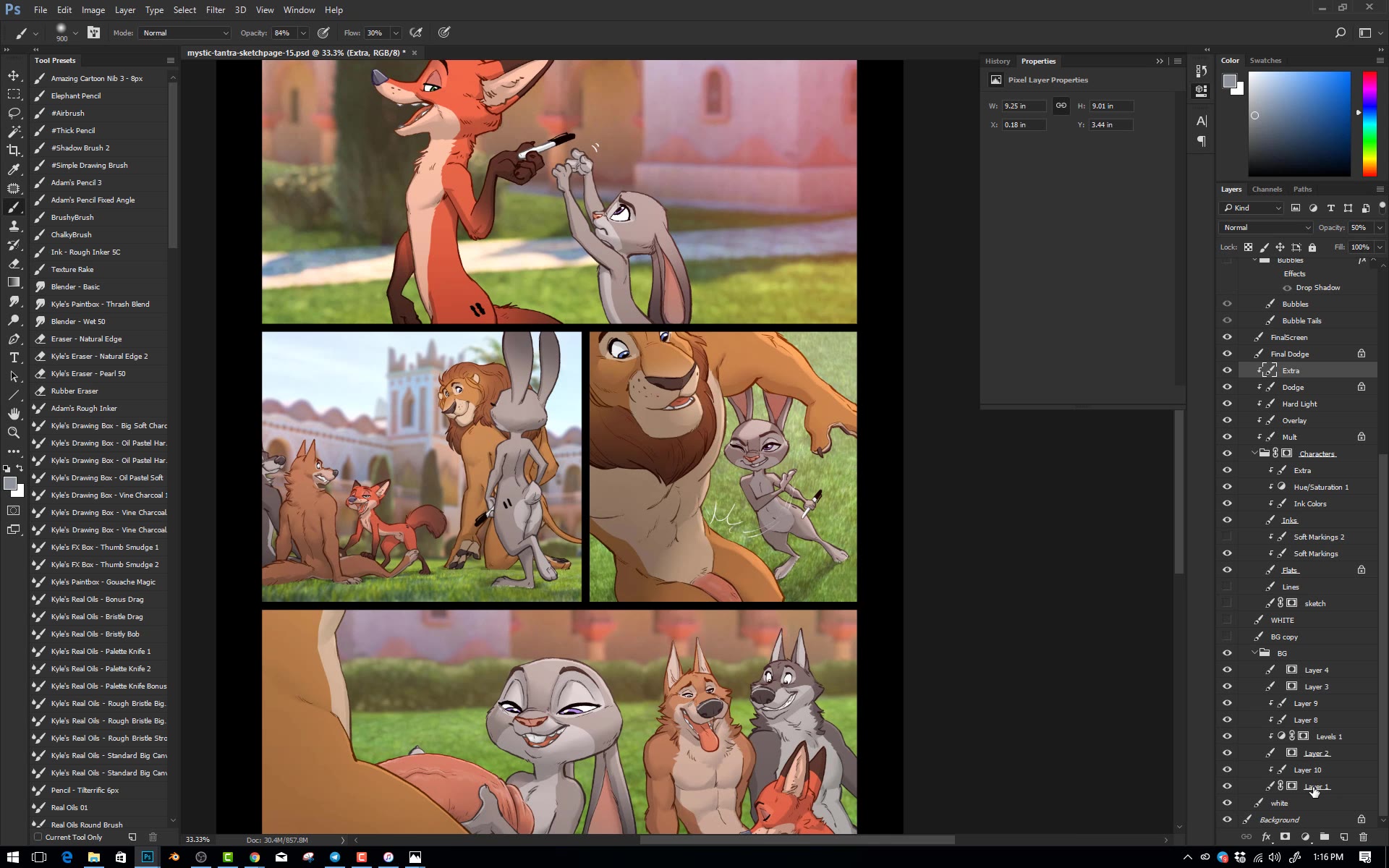The height and width of the screenshot is (868, 1389).
Task: Open the layer Opacity dropdown
Action: tap(1380, 228)
